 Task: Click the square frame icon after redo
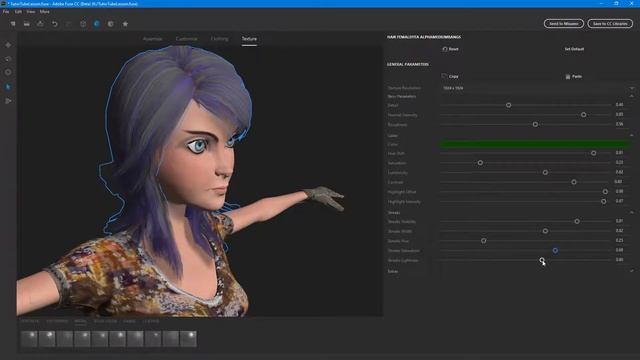83,24
